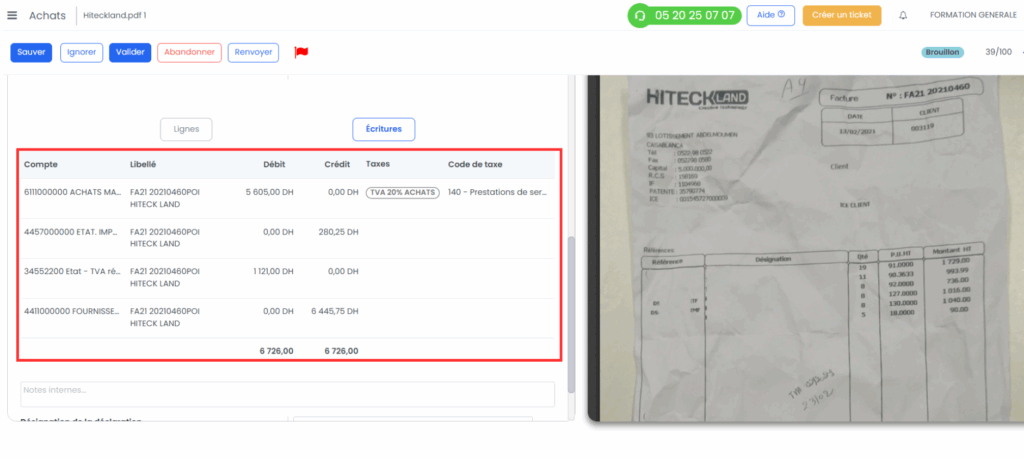Click the 6 445,75 DH credit value
Screen dimensions: 1024x459
click(335, 312)
